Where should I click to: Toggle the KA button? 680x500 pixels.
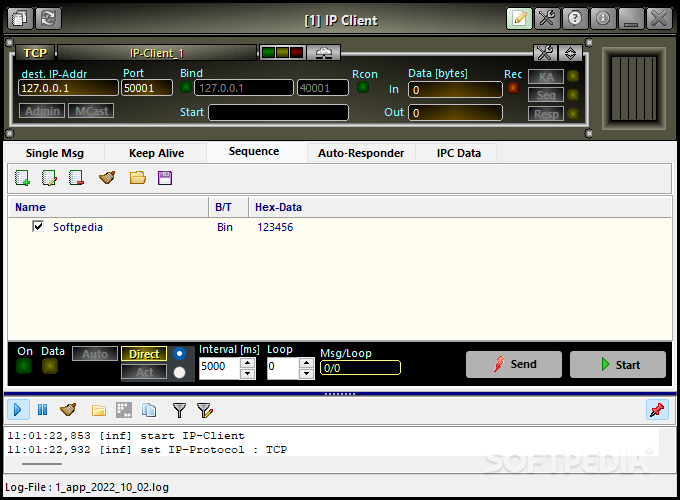(546, 77)
